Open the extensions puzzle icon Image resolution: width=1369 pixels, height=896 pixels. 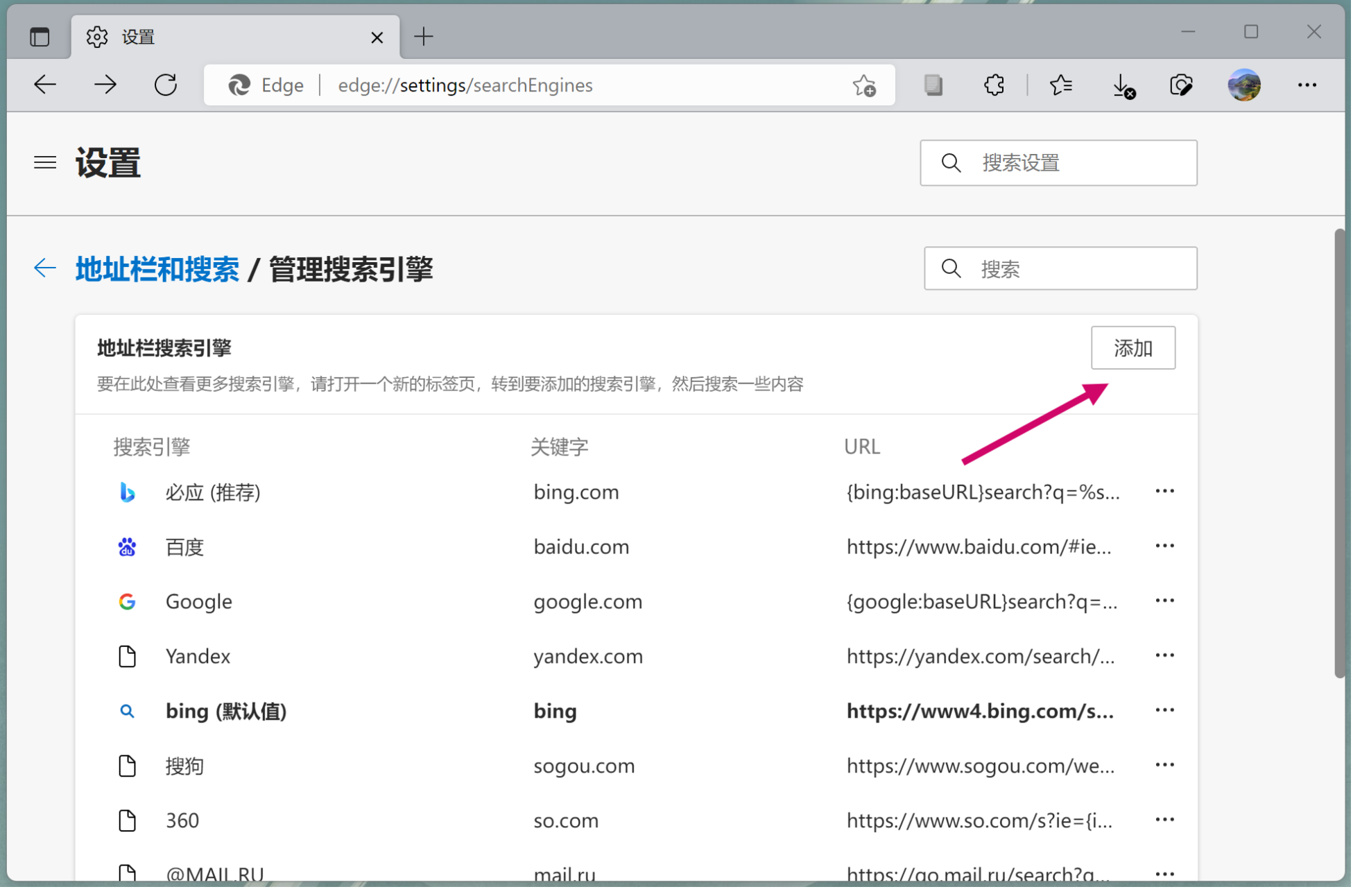[994, 85]
